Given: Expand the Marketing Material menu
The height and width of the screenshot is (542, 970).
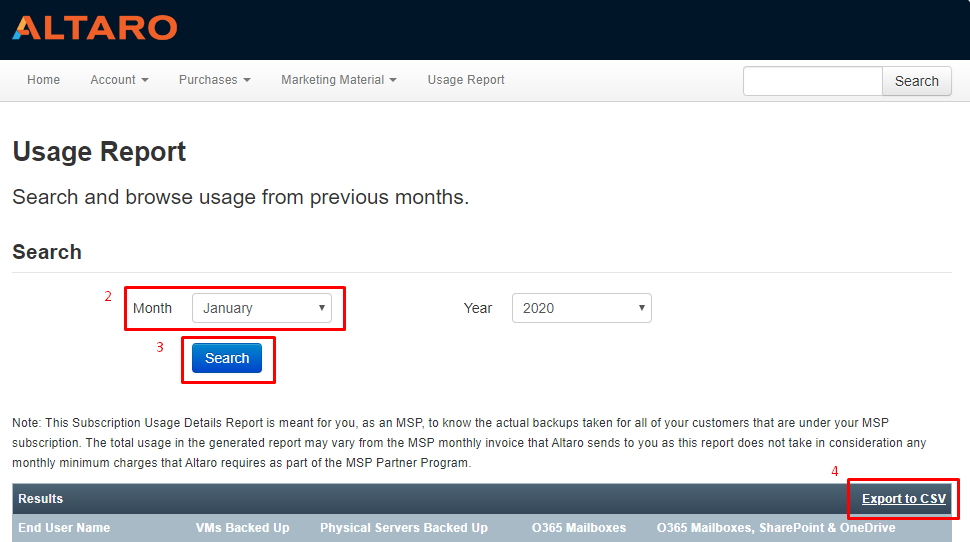Looking at the screenshot, I should point(338,80).
